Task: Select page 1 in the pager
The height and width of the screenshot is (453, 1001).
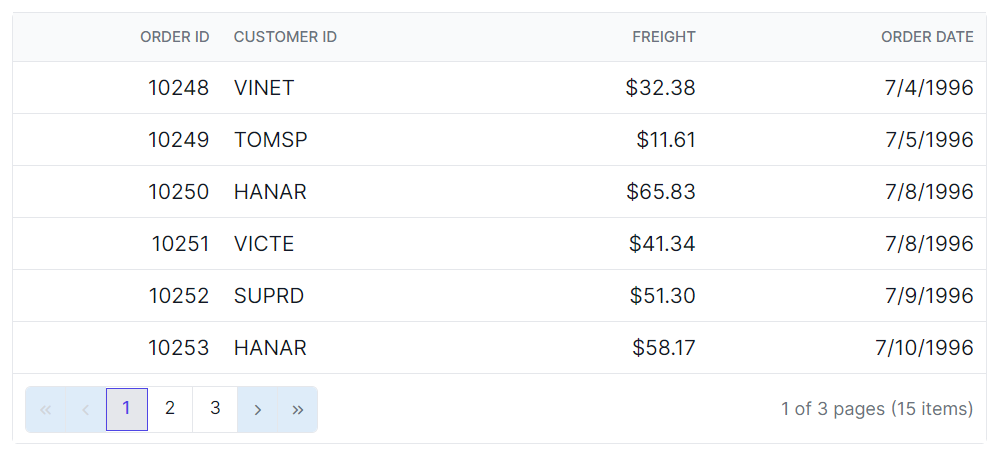Action: point(127,409)
